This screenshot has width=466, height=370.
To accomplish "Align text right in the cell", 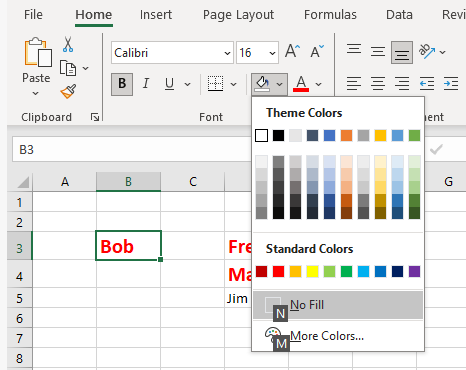I will (x=402, y=83).
